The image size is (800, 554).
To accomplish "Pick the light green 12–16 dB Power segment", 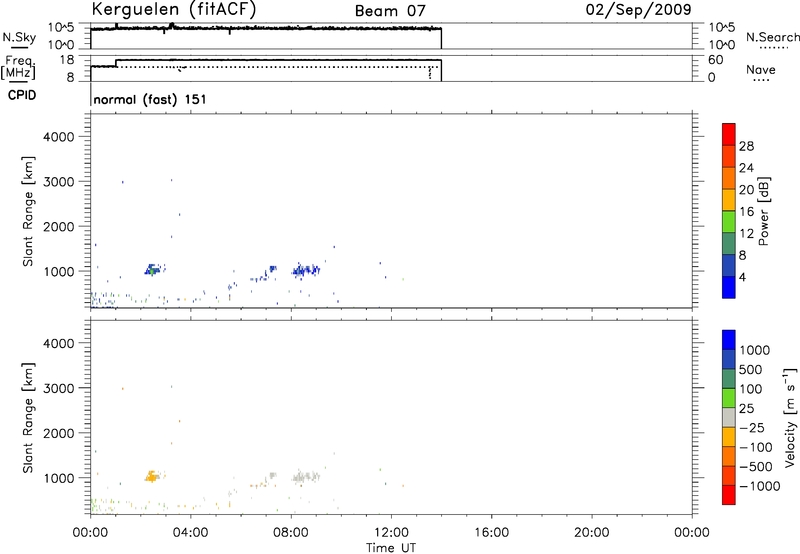I will click(x=729, y=221).
